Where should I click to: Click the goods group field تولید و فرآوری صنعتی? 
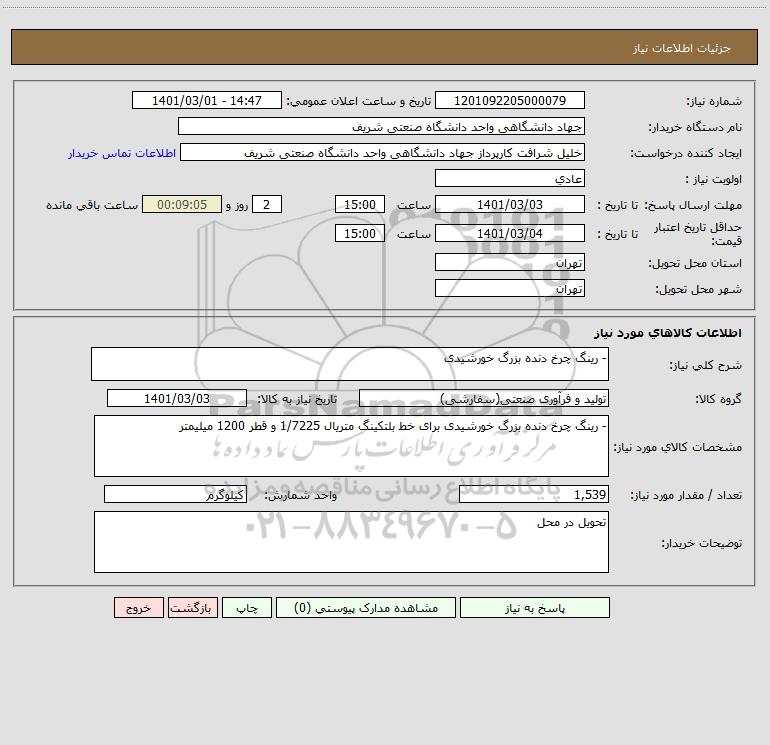point(484,398)
